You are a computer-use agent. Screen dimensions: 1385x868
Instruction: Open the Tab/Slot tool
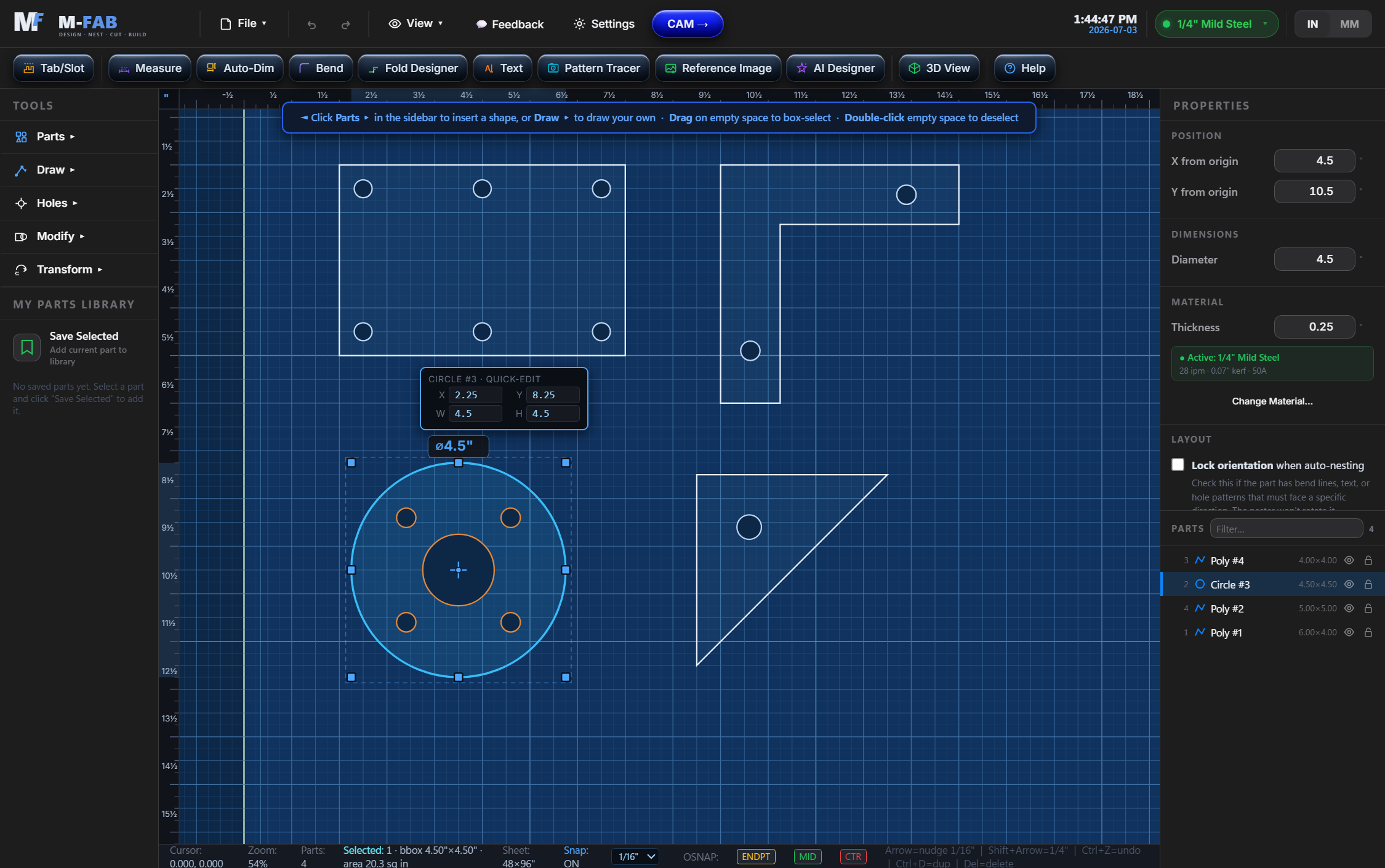click(x=54, y=68)
